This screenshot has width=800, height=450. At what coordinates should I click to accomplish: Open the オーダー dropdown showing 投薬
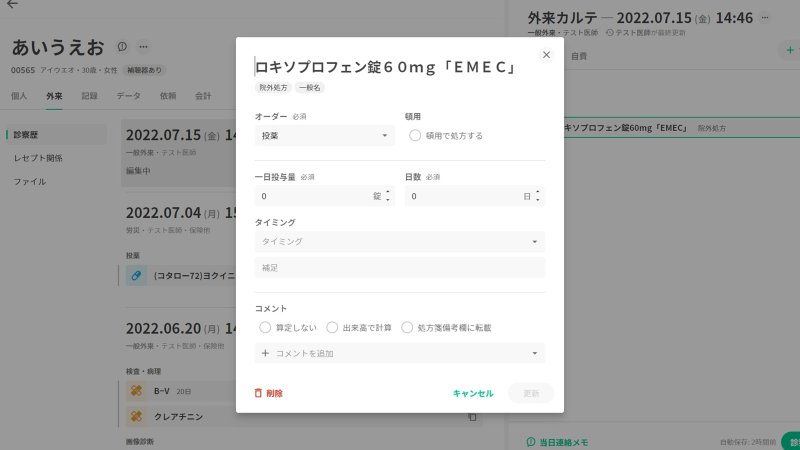point(325,135)
